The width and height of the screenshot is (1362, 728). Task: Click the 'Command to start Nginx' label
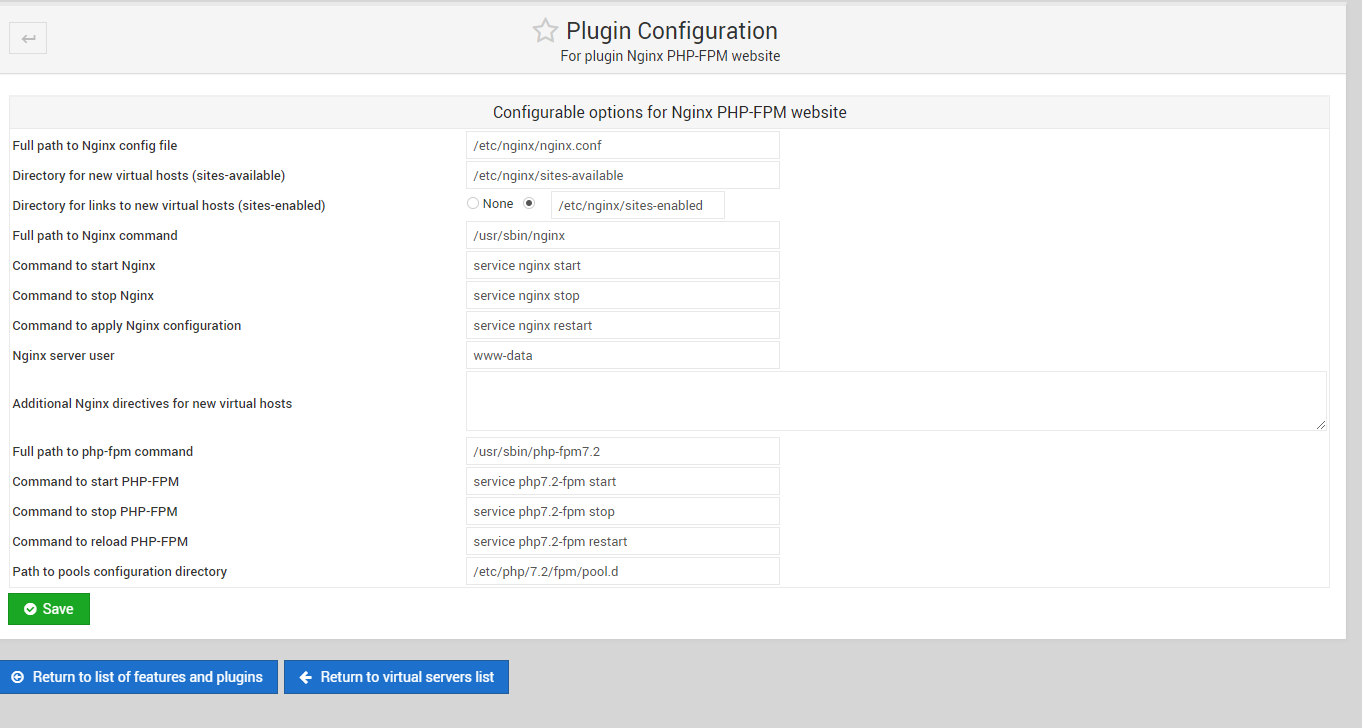tap(84, 266)
